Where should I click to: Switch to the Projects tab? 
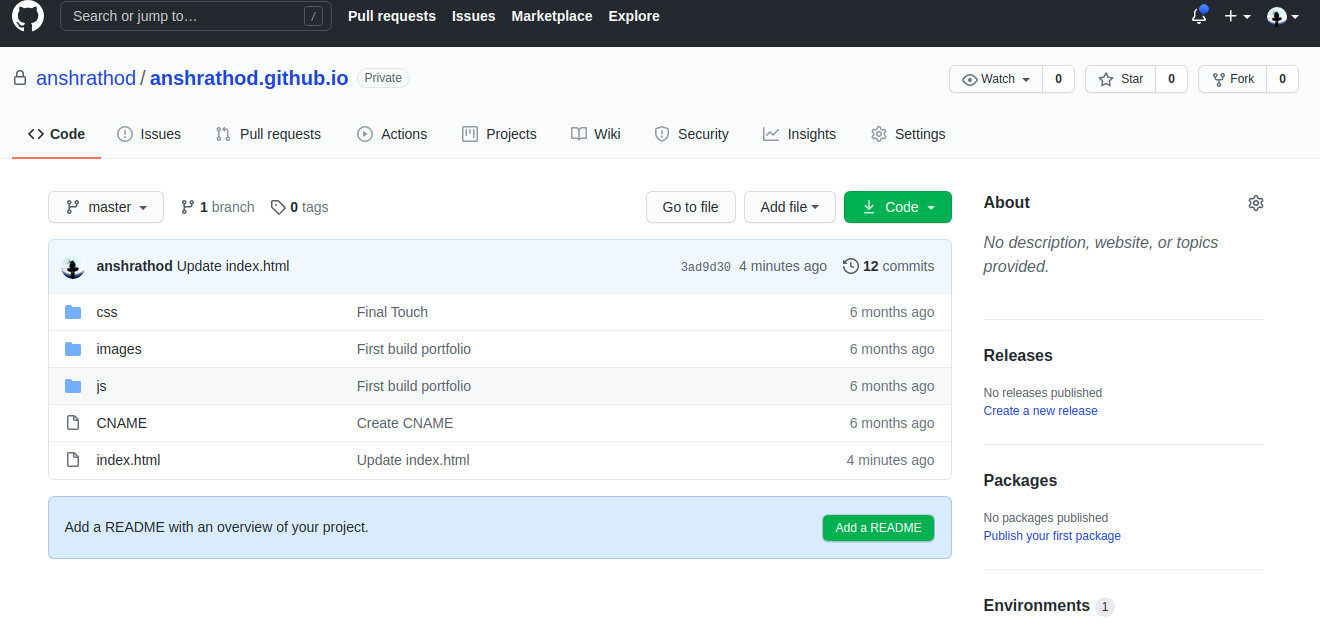tap(499, 134)
